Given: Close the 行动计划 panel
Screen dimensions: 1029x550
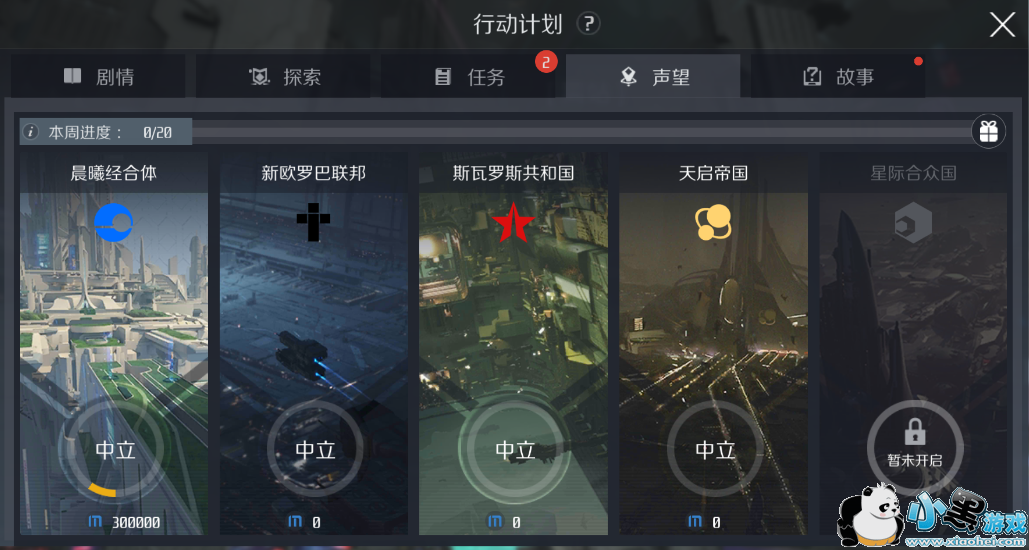Looking at the screenshot, I should pyautogui.click(x=1002, y=25).
